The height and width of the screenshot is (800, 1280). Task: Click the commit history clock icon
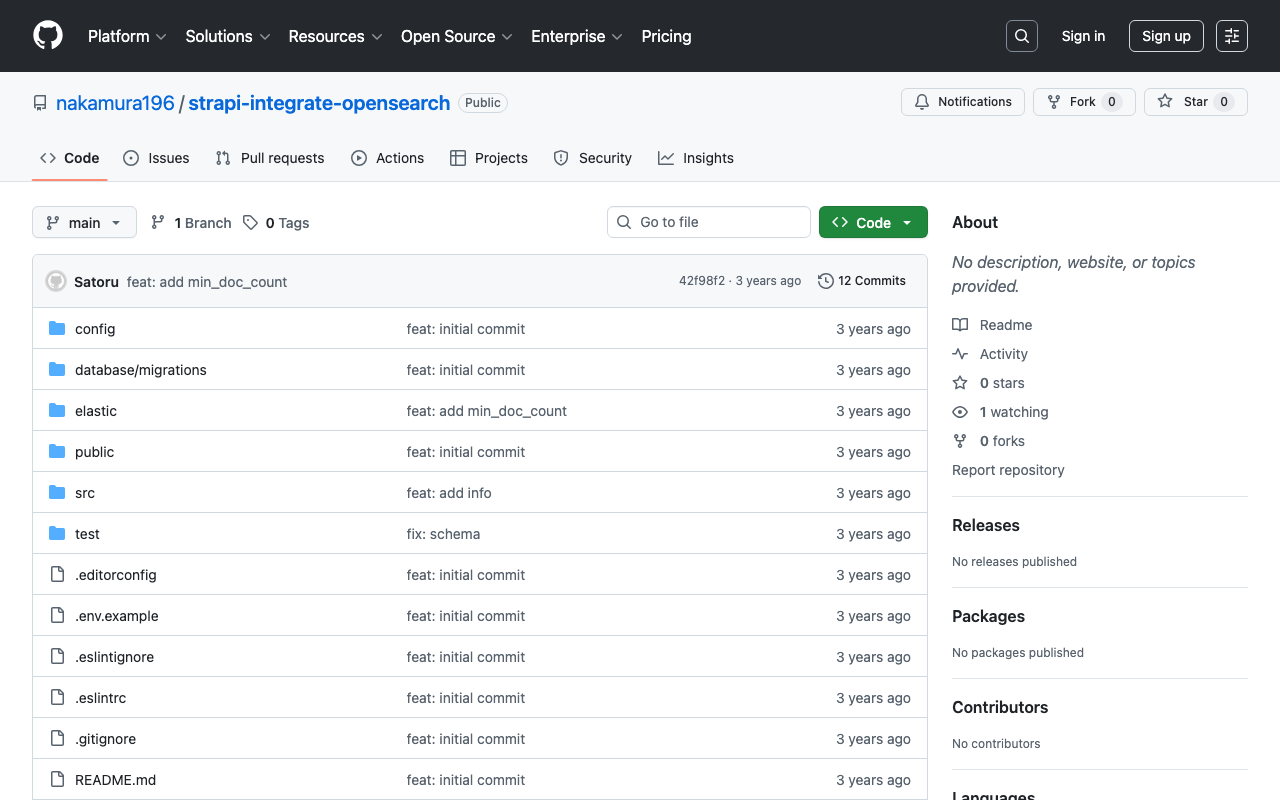(x=825, y=281)
